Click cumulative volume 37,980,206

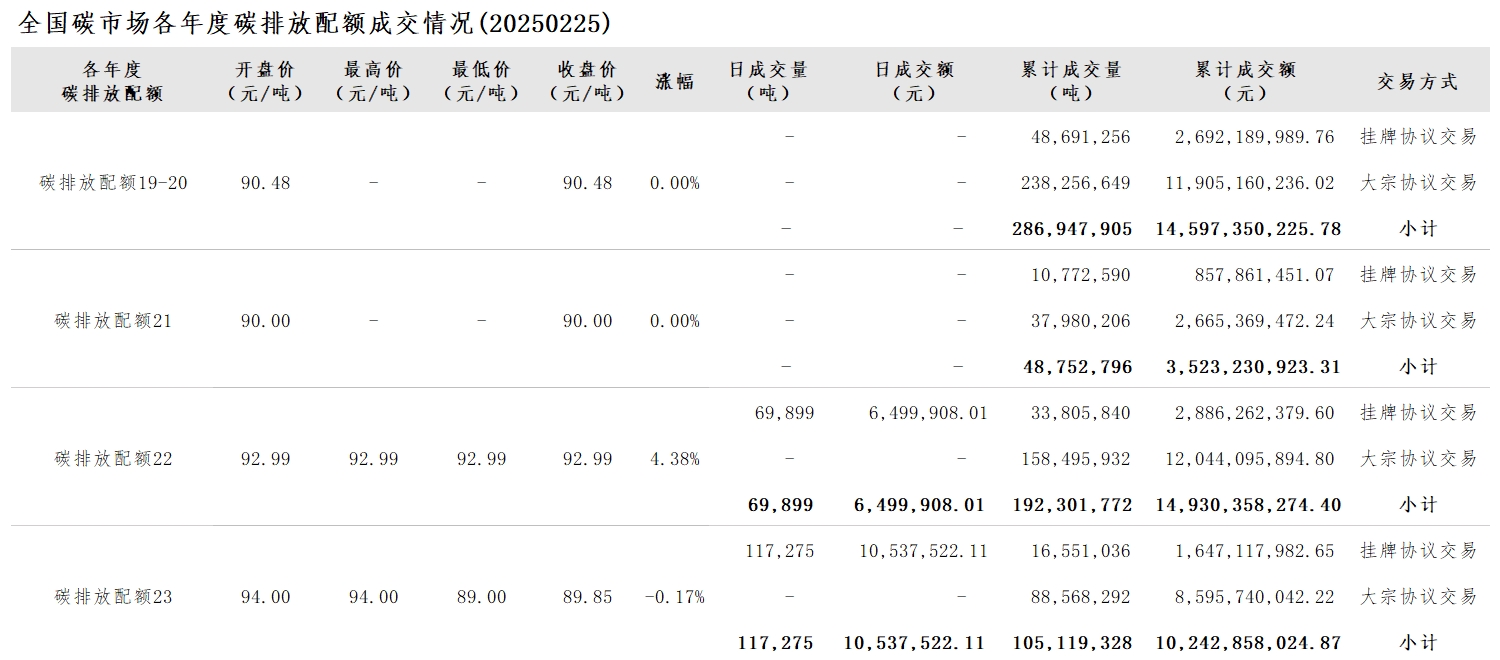click(1081, 321)
